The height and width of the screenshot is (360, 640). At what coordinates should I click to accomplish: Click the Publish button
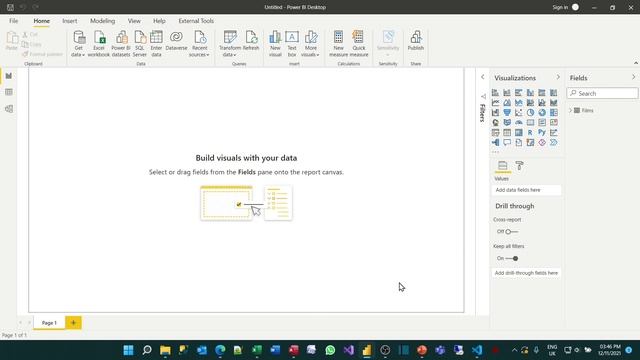[416, 41]
